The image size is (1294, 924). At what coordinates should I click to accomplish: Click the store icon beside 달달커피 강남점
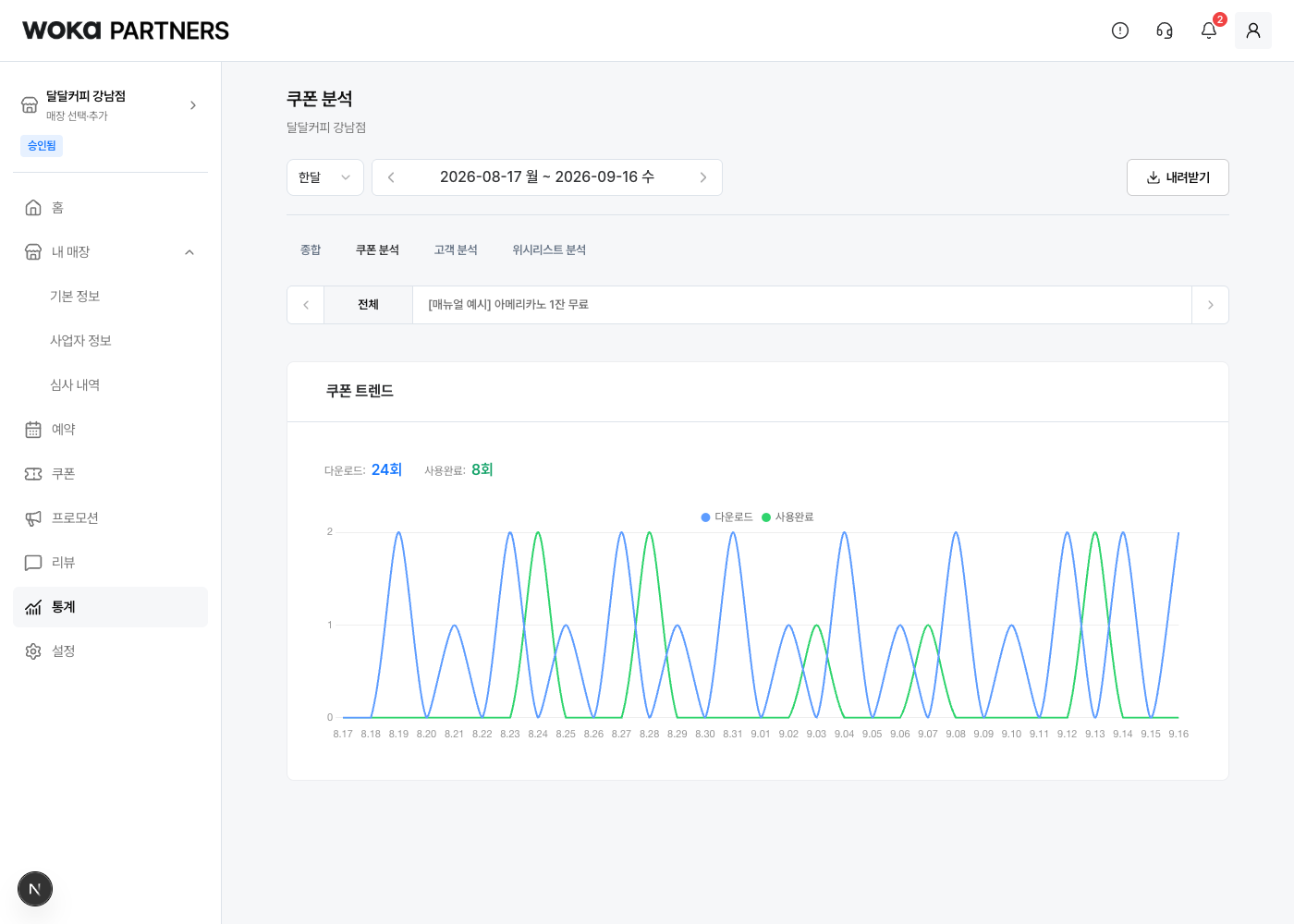pos(30,105)
